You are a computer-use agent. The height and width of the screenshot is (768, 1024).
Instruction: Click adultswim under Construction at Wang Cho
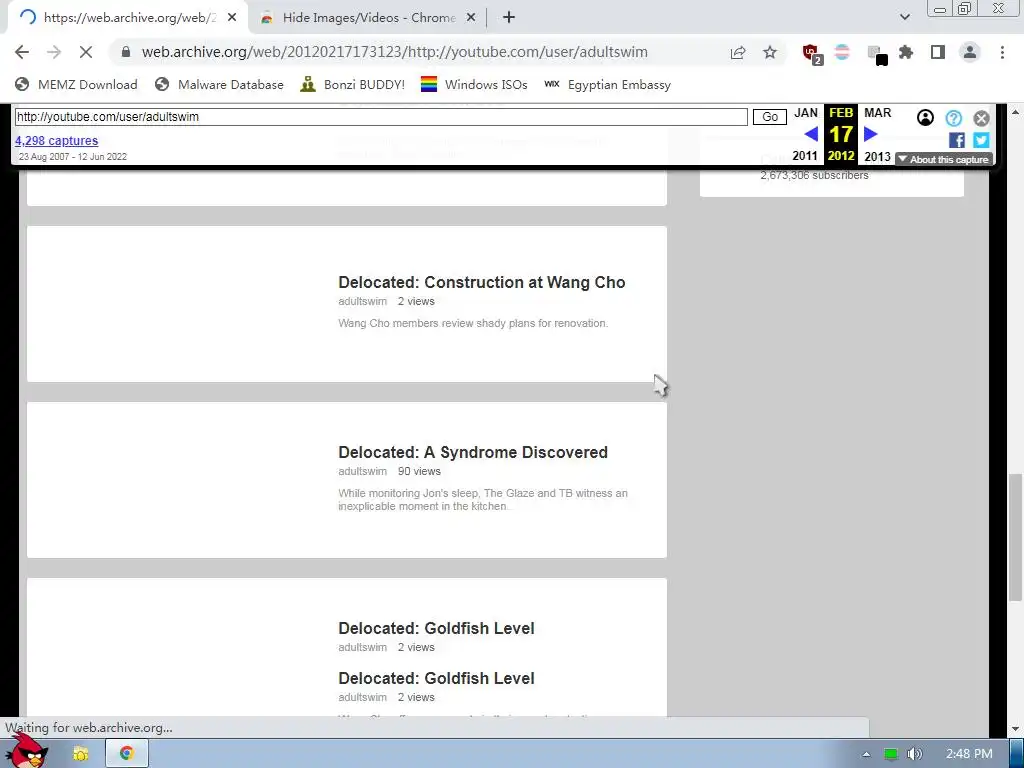[x=362, y=301]
